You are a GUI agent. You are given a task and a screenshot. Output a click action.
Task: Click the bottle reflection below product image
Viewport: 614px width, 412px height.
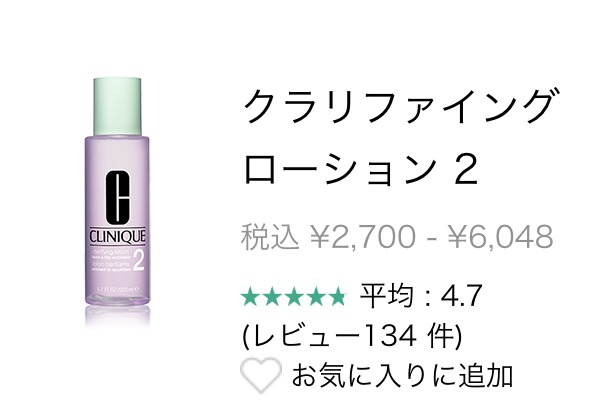(117, 316)
